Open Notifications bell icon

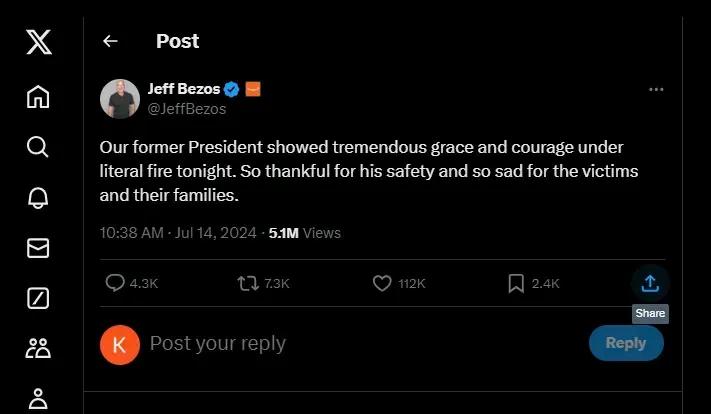[x=38, y=198]
